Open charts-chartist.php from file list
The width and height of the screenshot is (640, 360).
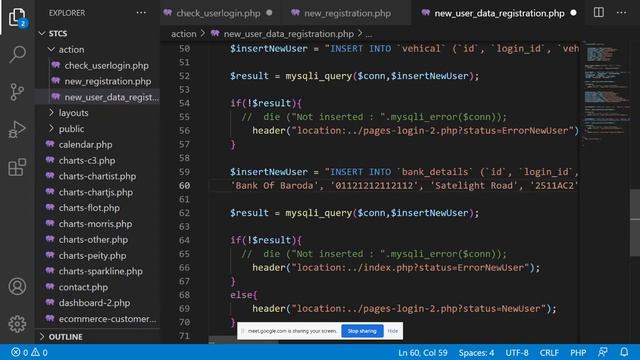coord(97,176)
